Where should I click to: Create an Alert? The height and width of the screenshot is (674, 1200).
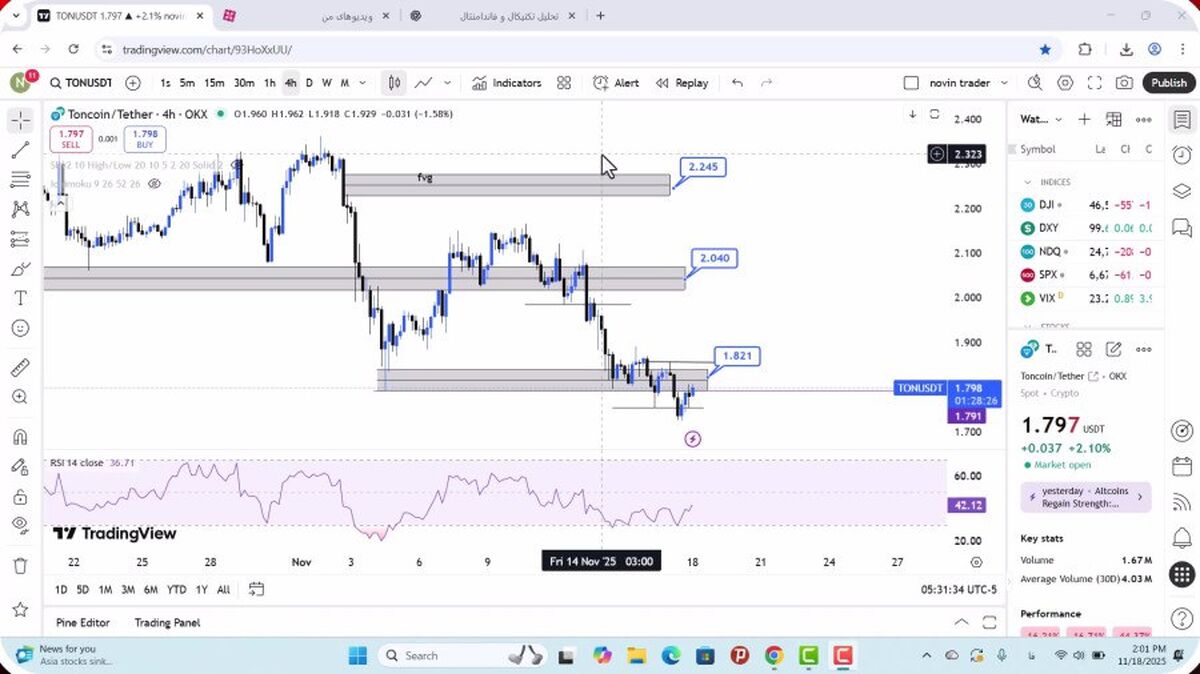click(616, 83)
